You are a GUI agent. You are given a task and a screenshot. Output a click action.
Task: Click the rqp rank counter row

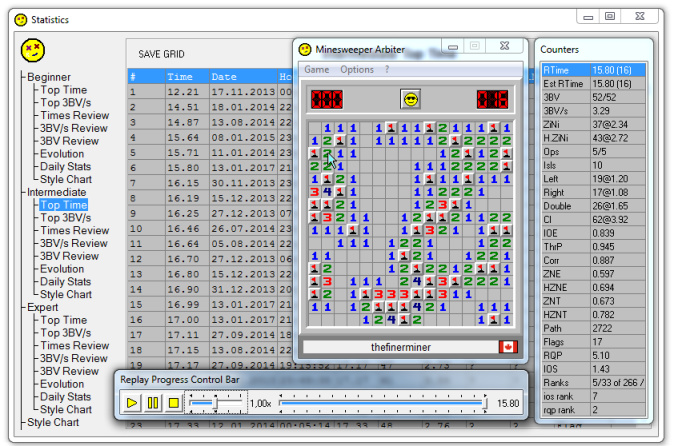593,410
